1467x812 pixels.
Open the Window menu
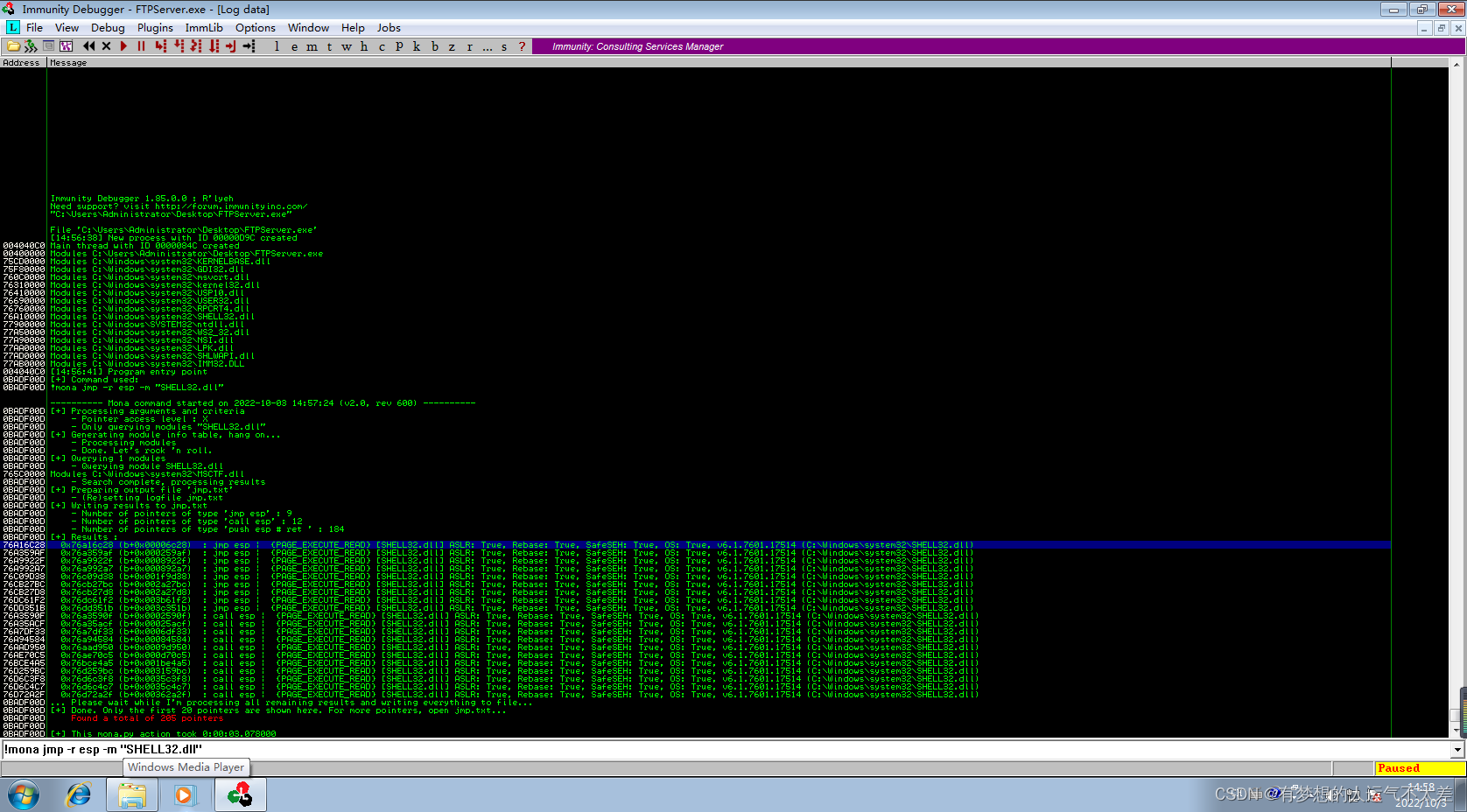(x=308, y=28)
